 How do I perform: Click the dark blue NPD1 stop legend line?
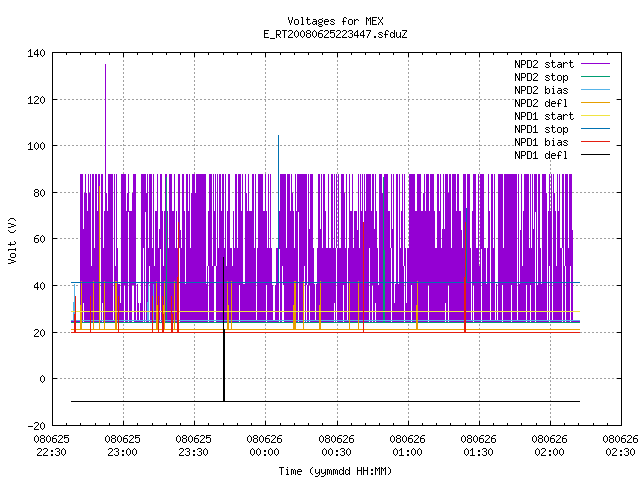[x=596, y=129]
